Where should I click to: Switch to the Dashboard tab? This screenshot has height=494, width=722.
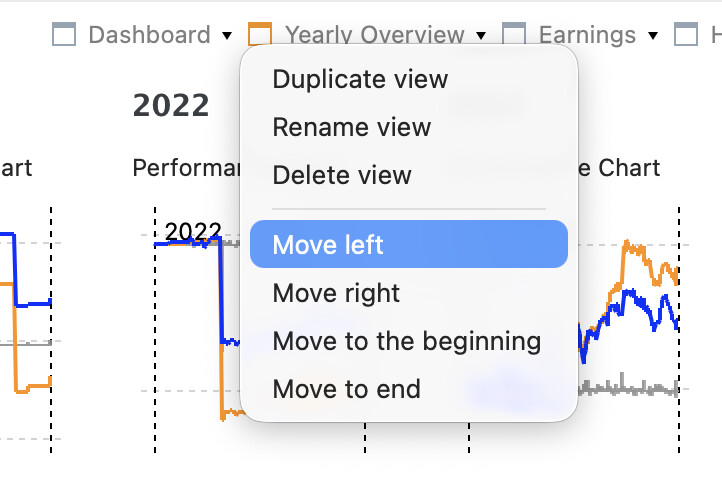[x=149, y=35]
